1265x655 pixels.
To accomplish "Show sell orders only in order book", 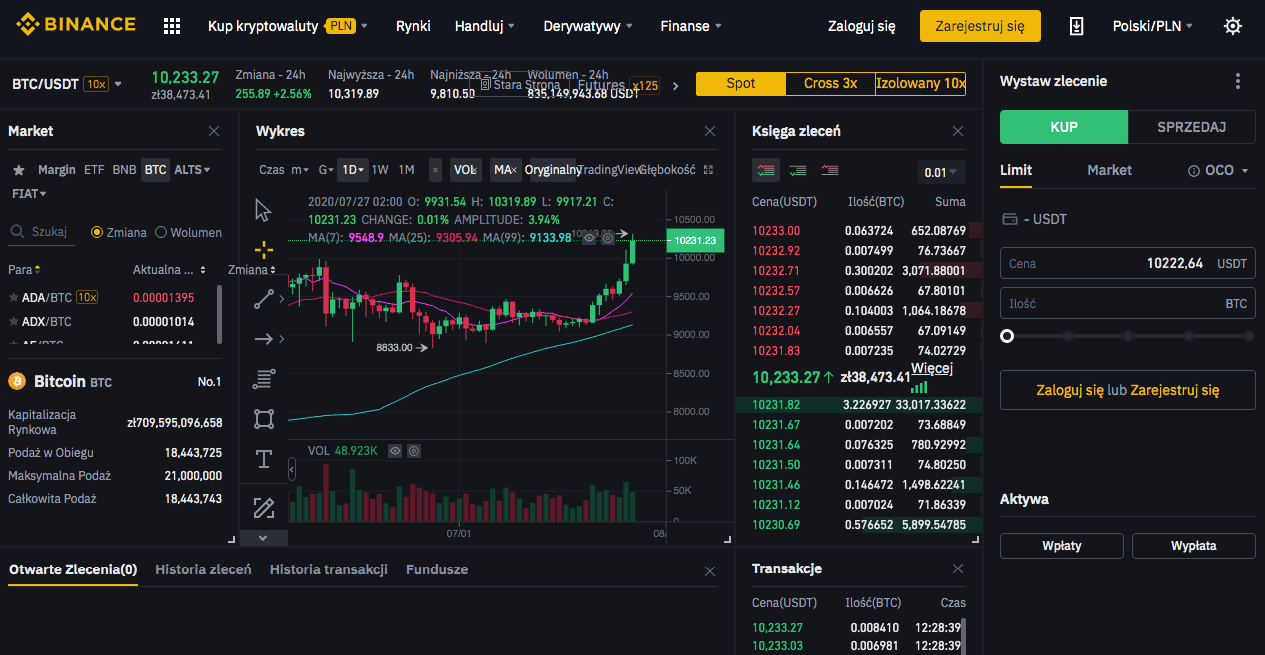I will 829,171.
